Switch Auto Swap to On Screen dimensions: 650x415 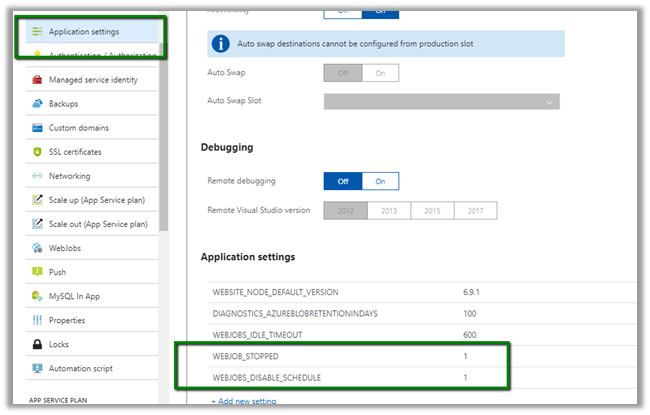click(x=380, y=73)
